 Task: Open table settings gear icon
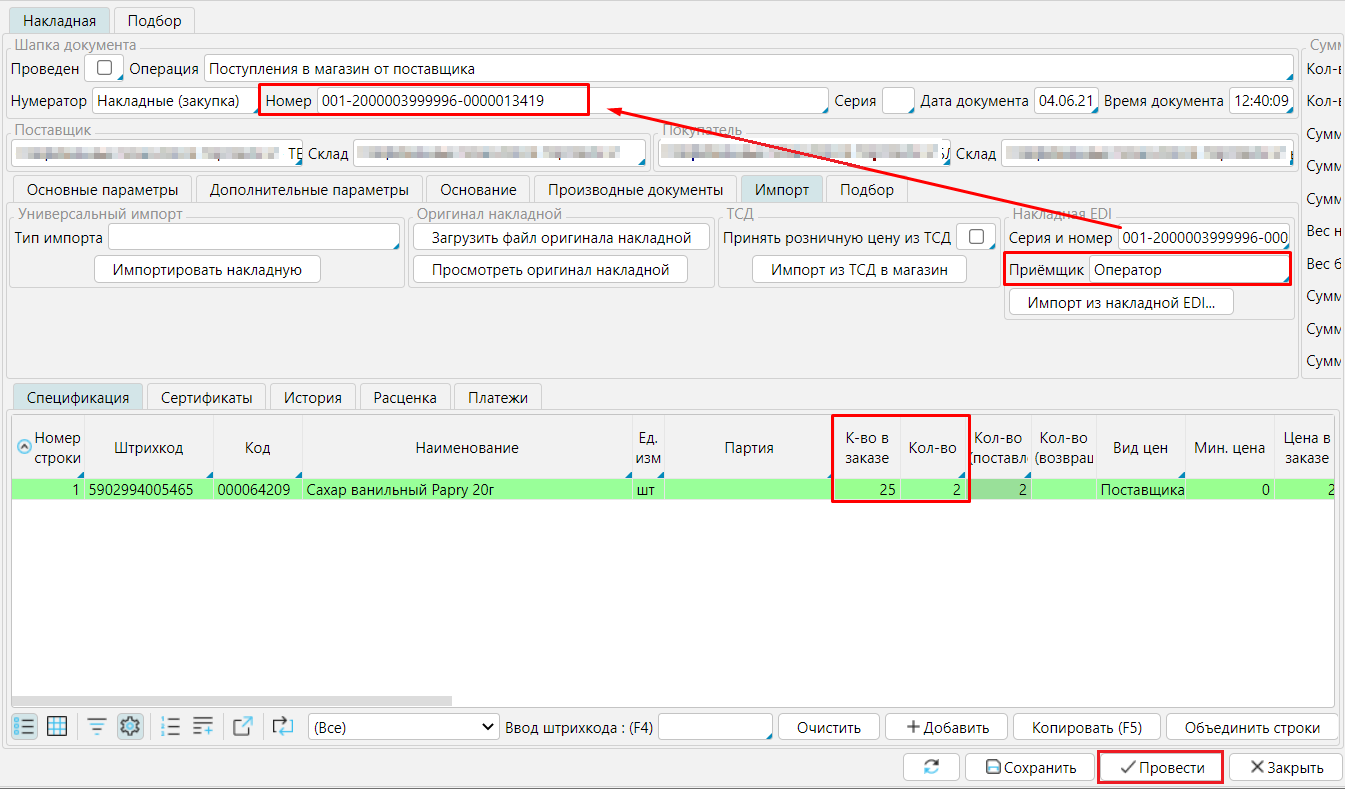(x=129, y=727)
